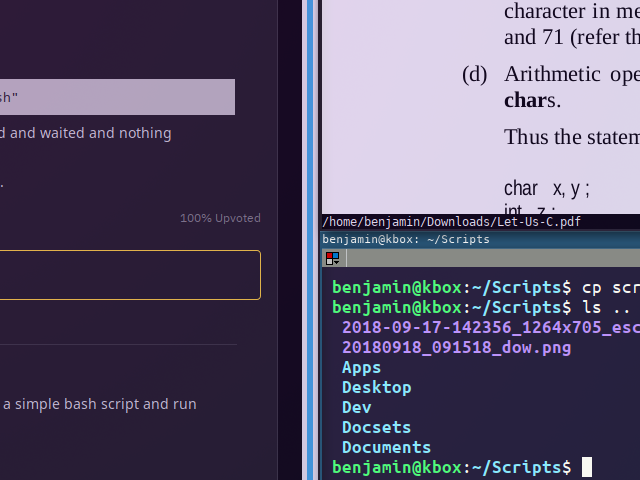This screenshot has width=640, height=480.
Task: Click the "char x, y ;" code line in PDF
Action: click(x=547, y=189)
